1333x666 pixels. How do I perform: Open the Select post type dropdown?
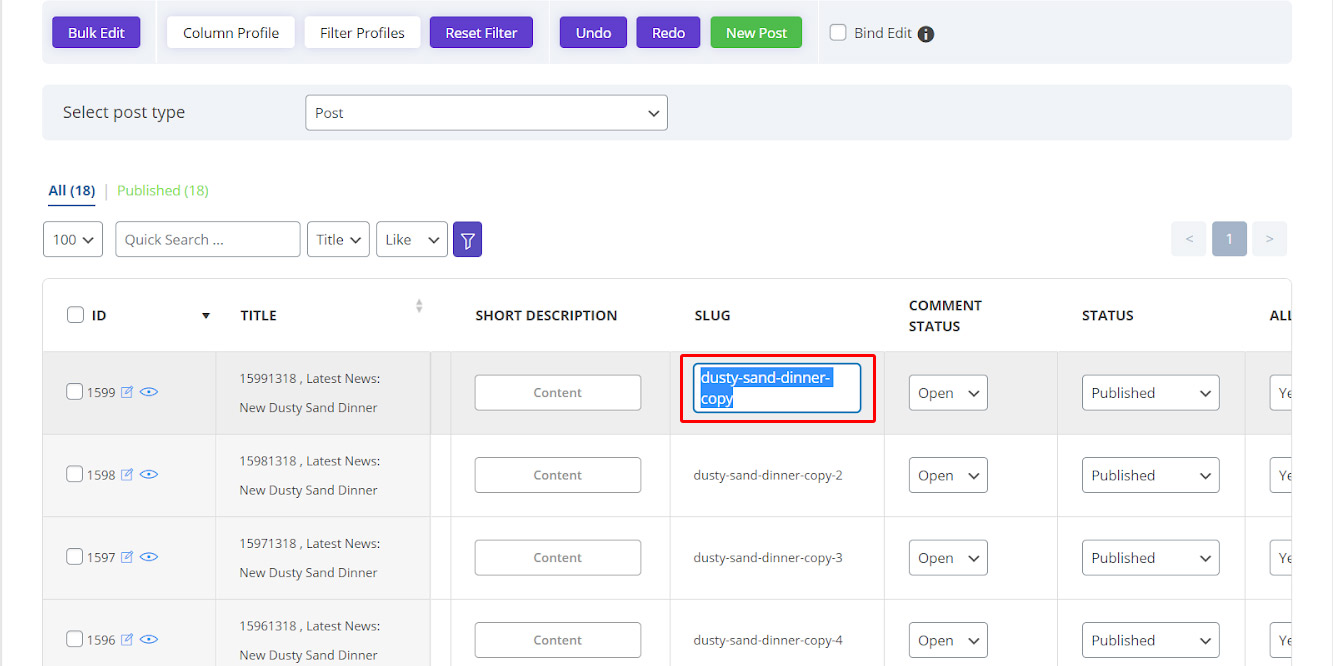[486, 113]
